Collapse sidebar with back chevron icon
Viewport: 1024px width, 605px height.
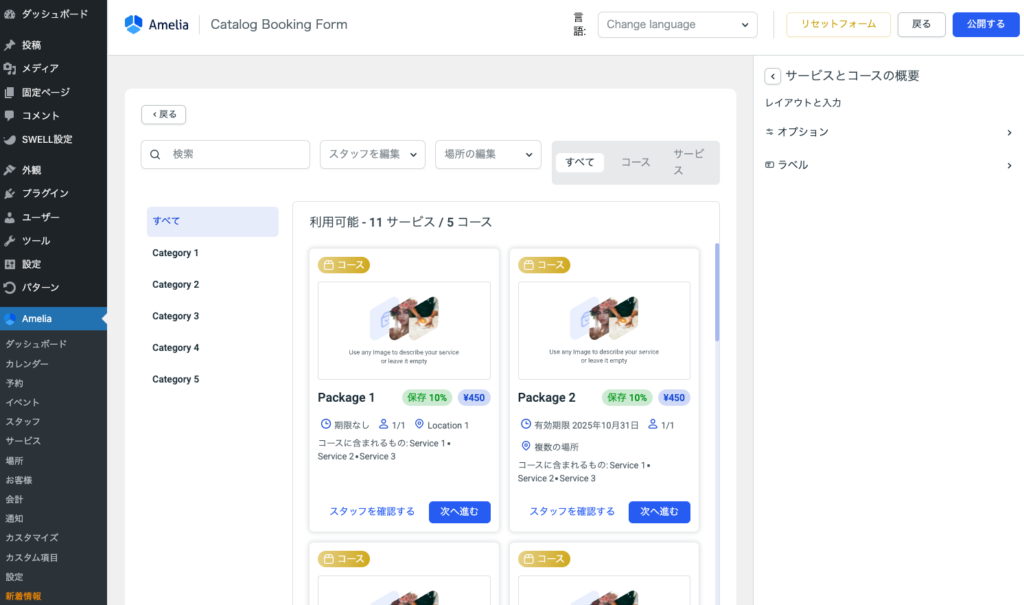772,76
